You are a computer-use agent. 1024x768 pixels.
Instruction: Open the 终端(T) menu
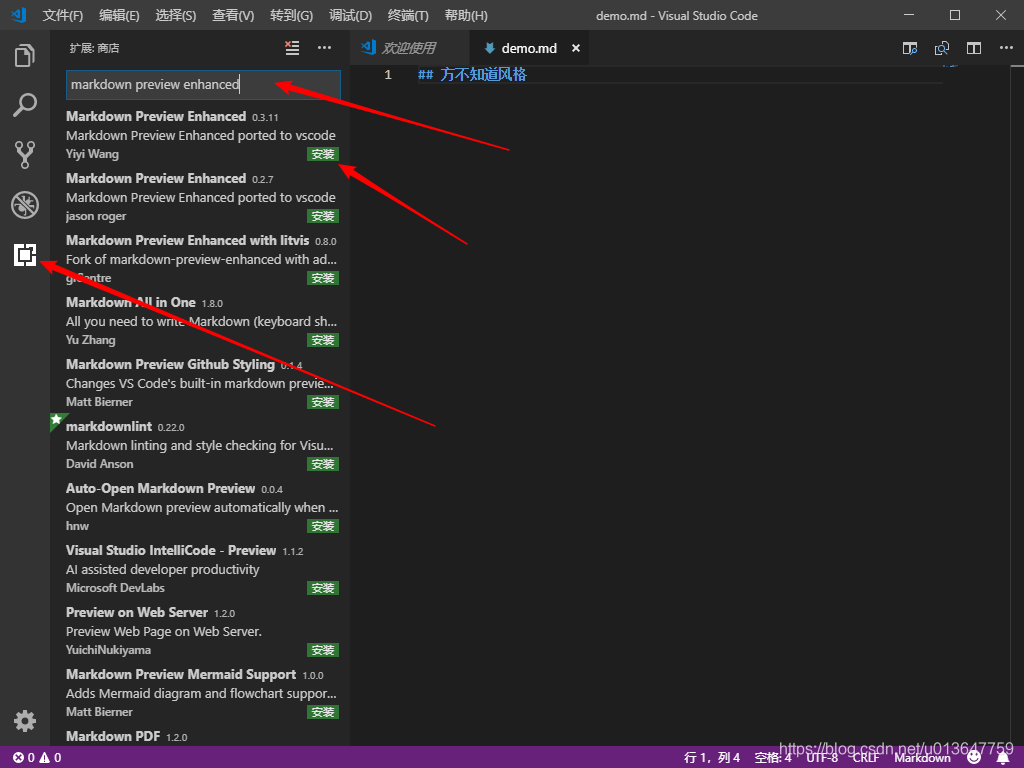tap(408, 16)
